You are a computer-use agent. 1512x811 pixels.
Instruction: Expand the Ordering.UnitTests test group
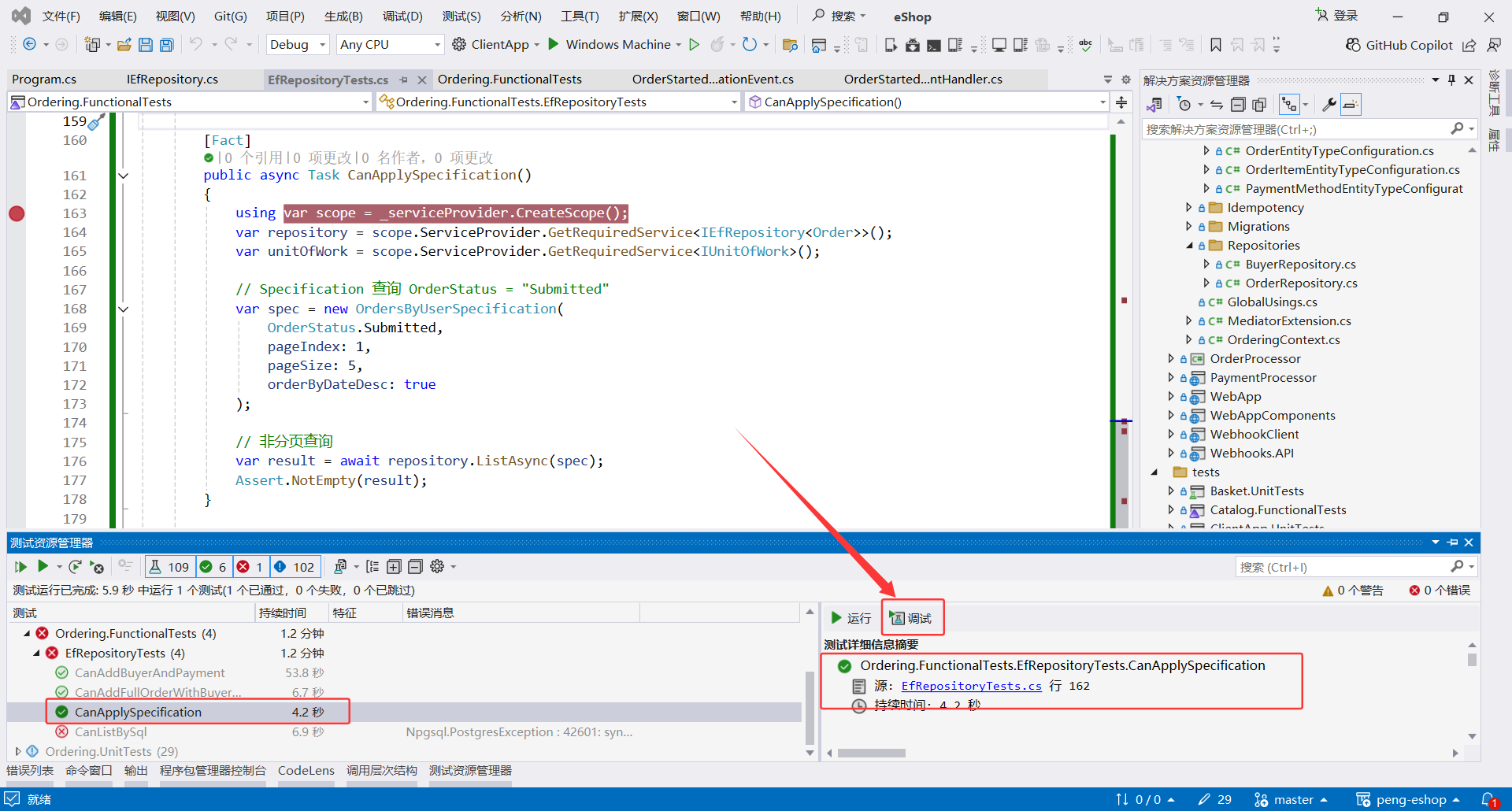[17, 751]
